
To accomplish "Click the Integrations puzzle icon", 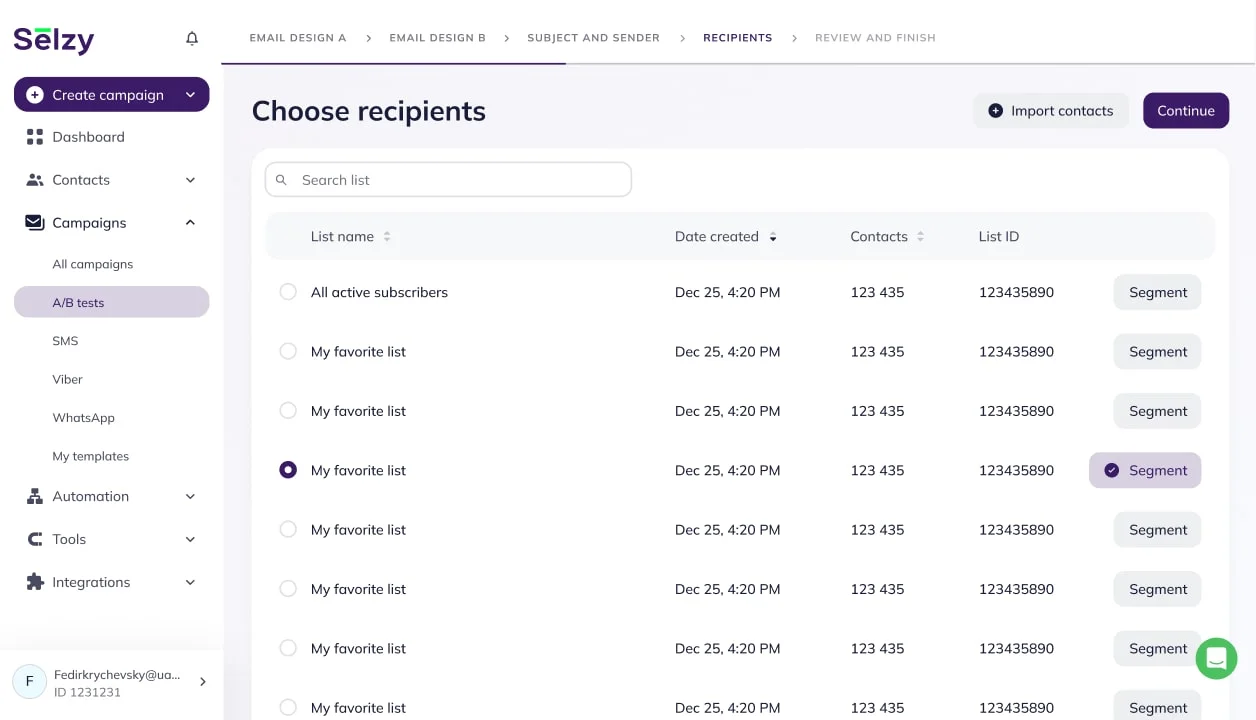I will point(35,582).
